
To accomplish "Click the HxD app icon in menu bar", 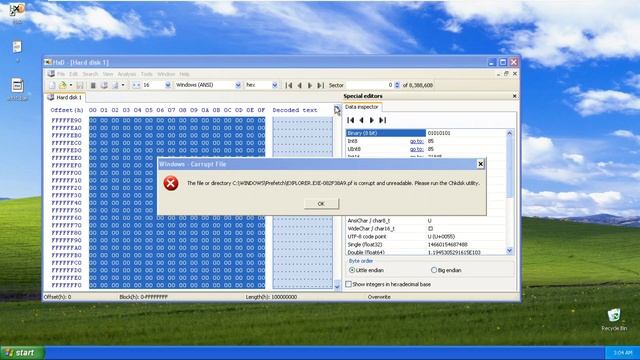I will (x=51, y=74).
